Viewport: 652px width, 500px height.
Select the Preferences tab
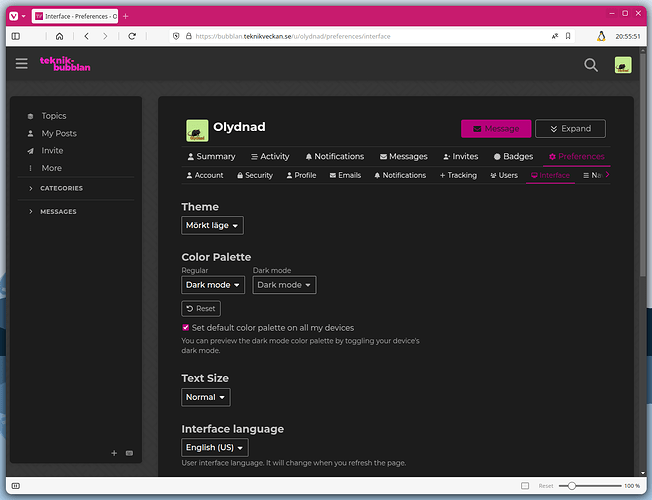pyautogui.click(x=577, y=156)
